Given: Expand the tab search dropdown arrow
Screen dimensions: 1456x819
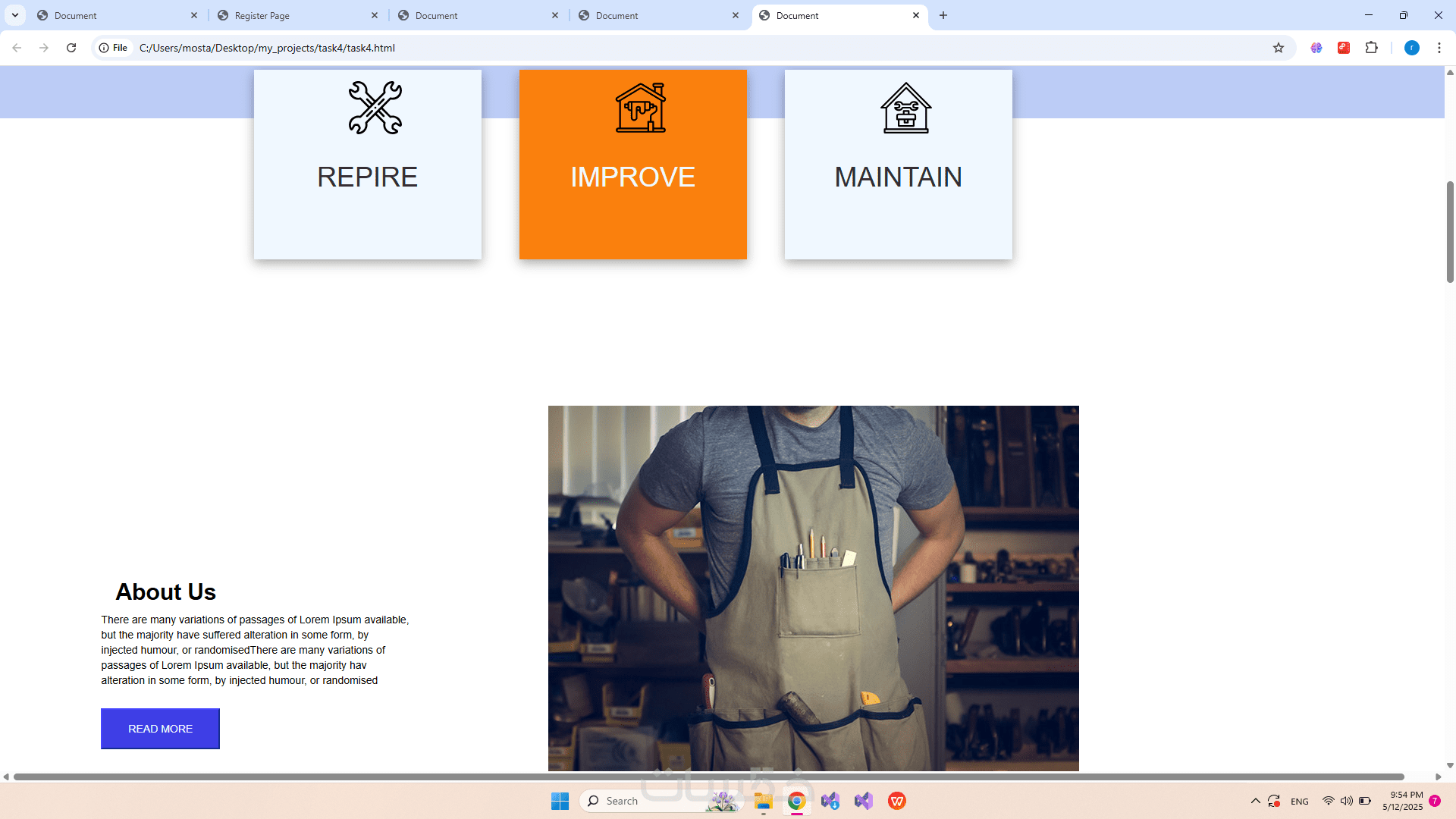Looking at the screenshot, I should point(14,15).
